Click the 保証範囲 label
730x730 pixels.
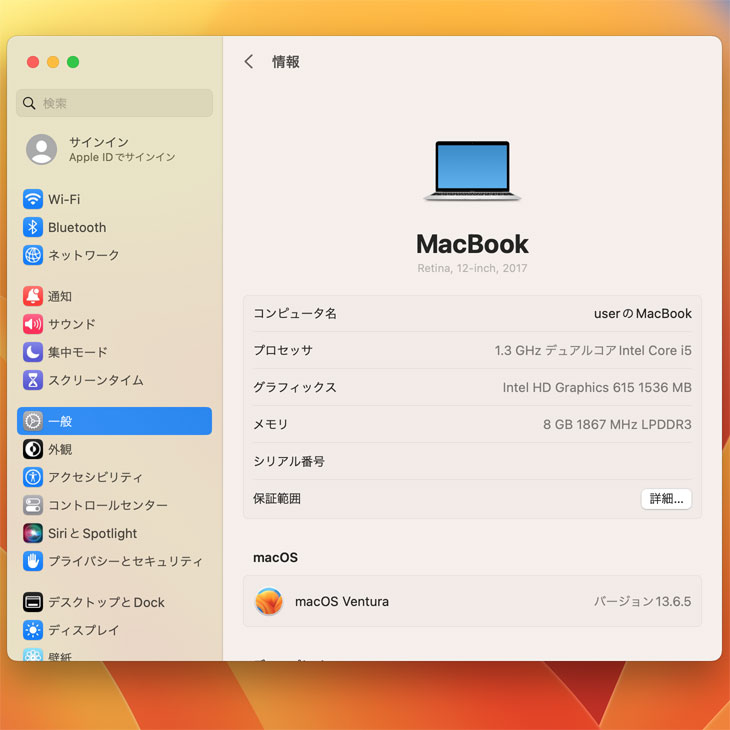(277, 499)
